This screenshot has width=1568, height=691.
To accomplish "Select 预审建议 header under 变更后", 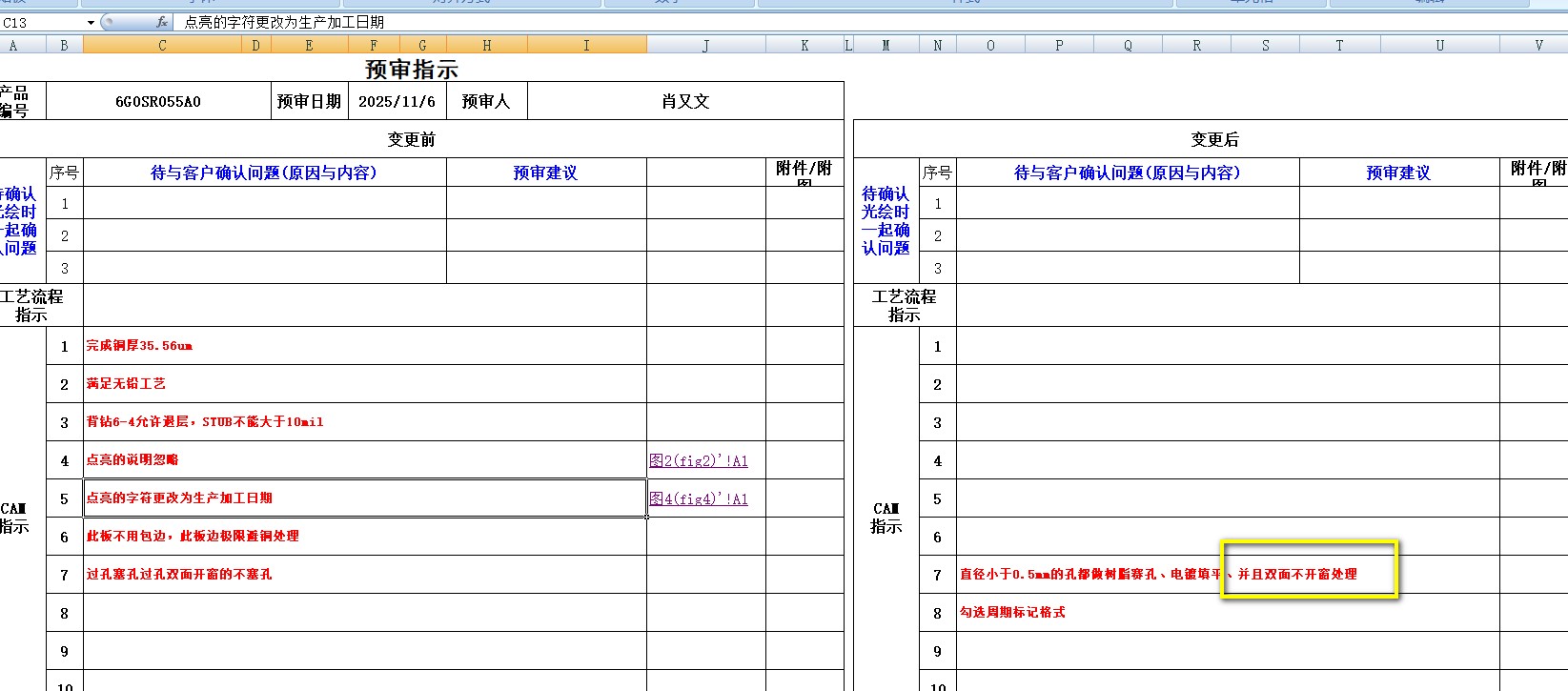I will tap(1398, 173).
